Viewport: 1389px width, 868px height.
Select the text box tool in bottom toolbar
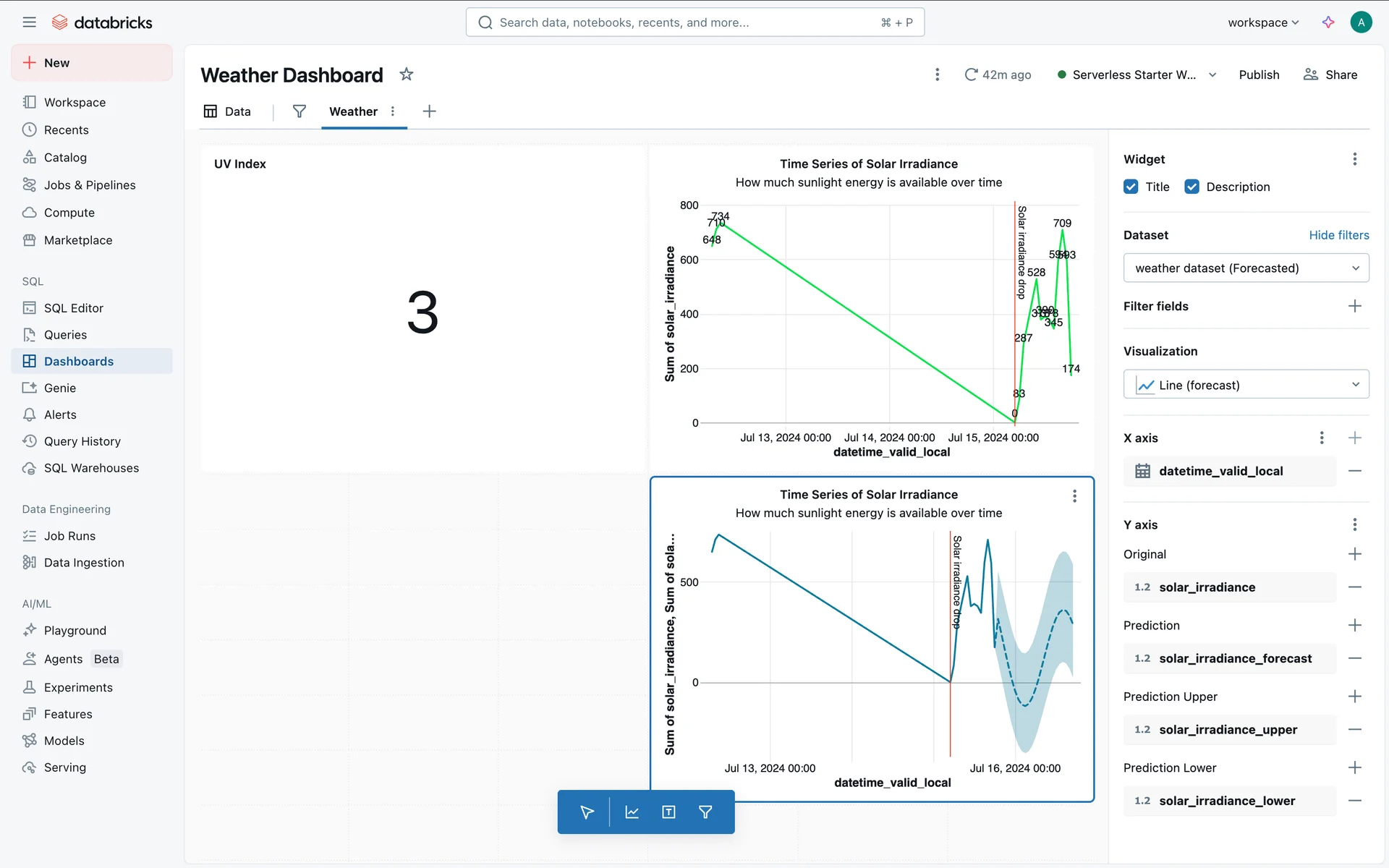tap(668, 812)
